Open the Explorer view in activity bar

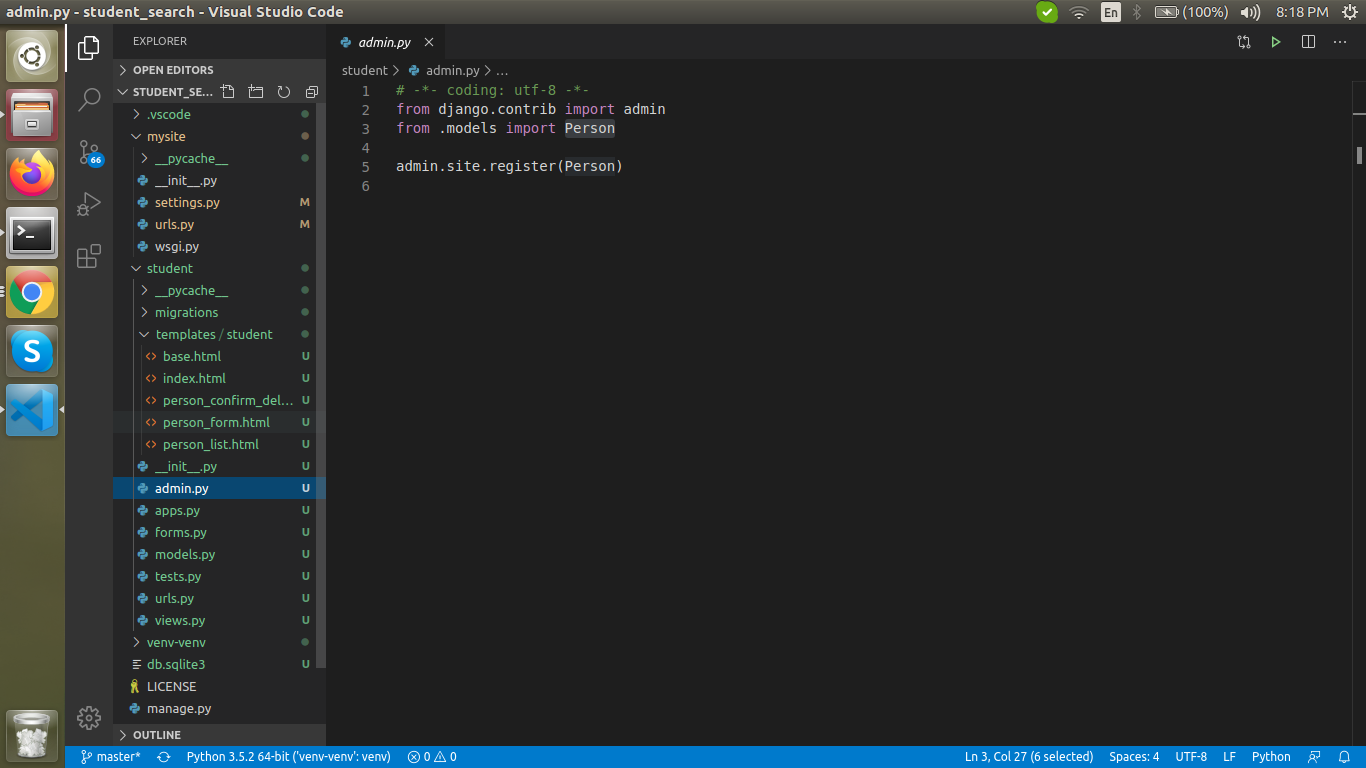tap(89, 47)
